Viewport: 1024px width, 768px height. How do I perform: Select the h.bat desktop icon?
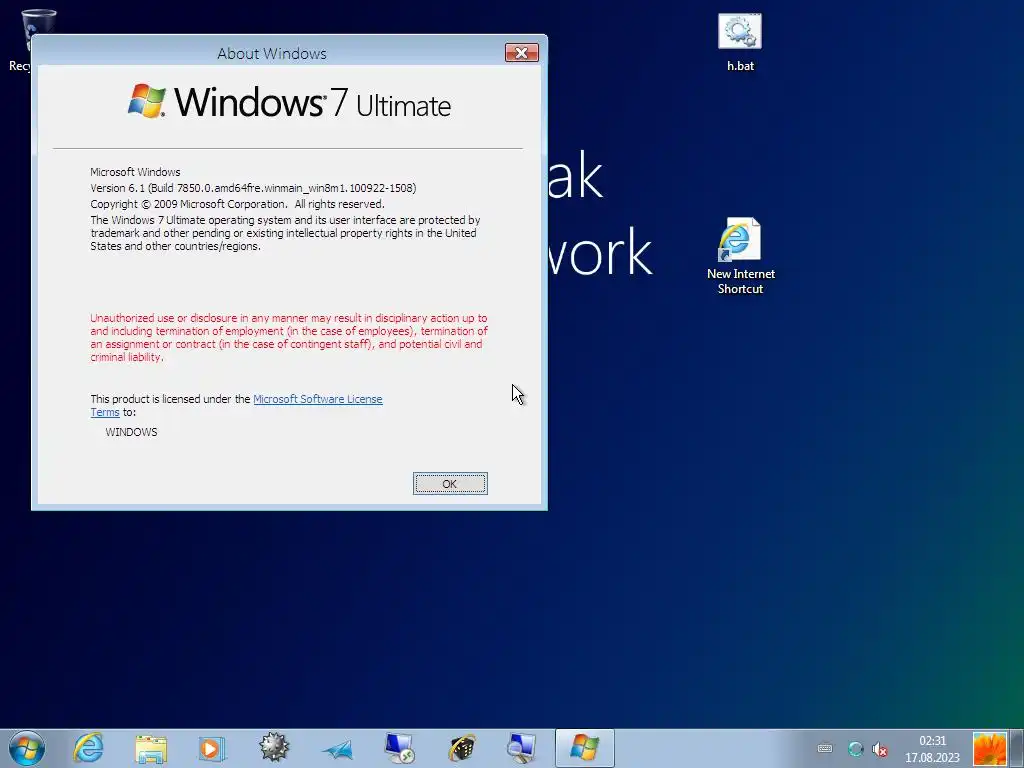click(x=740, y=43)
